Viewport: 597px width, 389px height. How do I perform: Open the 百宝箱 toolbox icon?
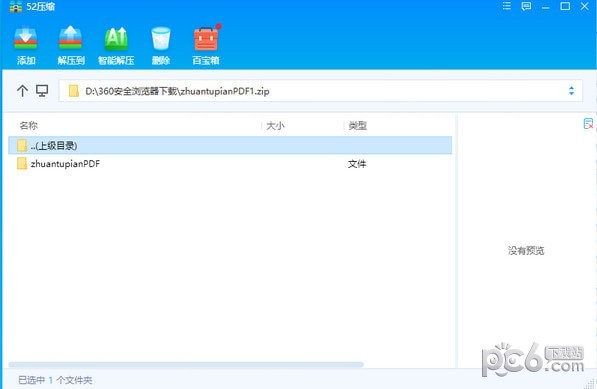pyautogui.click(x=206, y=38)
